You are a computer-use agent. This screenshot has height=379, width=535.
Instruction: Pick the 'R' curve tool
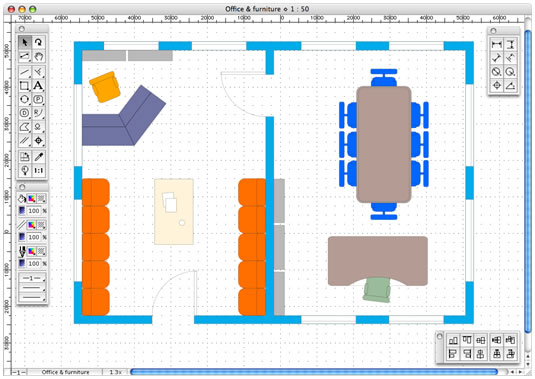[x=38, y=113]
